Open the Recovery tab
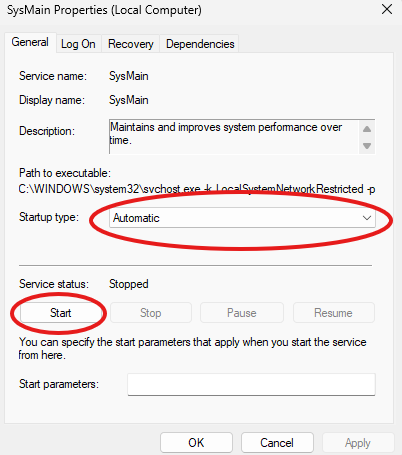The width and height of the screenshot is (402, 455). (131, 44)
